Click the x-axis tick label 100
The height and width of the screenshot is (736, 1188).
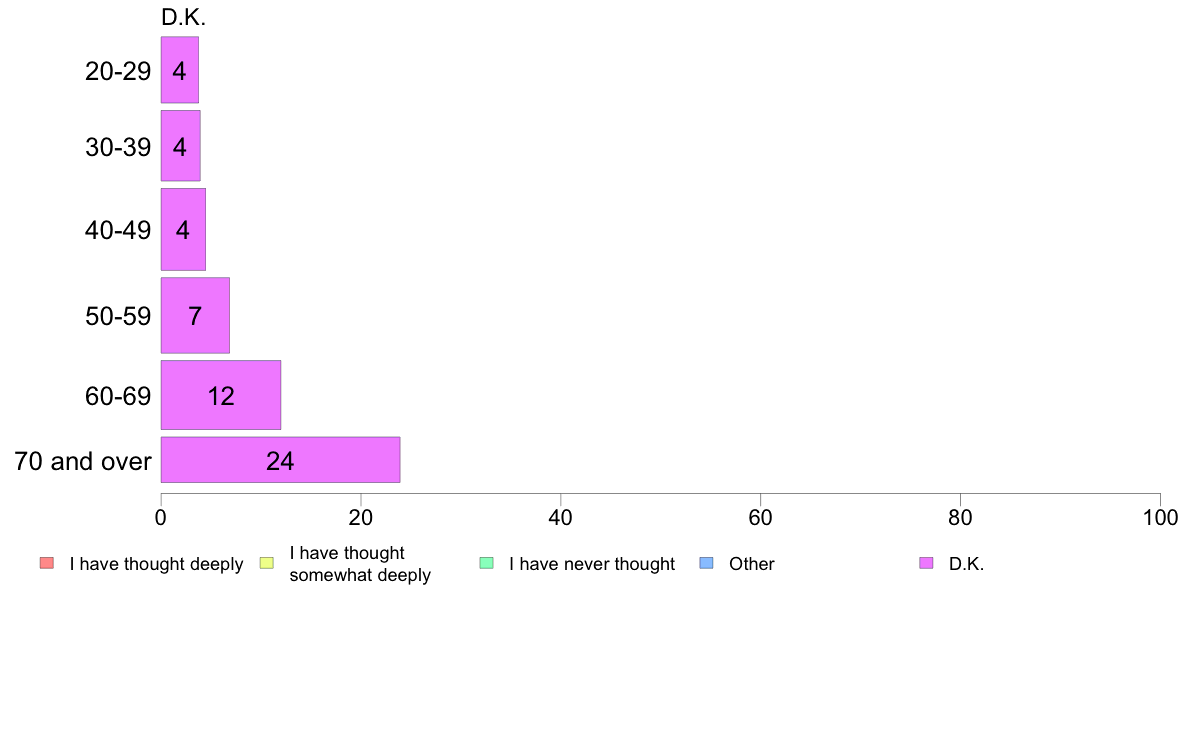coord(1160,518)
